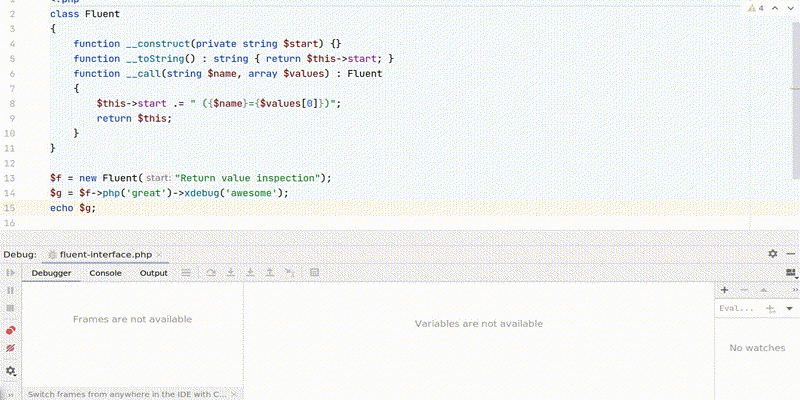This screenshot has width=800, height=400.
Task: Open debugger settings gear dropdown in sidebar
Action: pyautogui.click(x=11, y=371)
